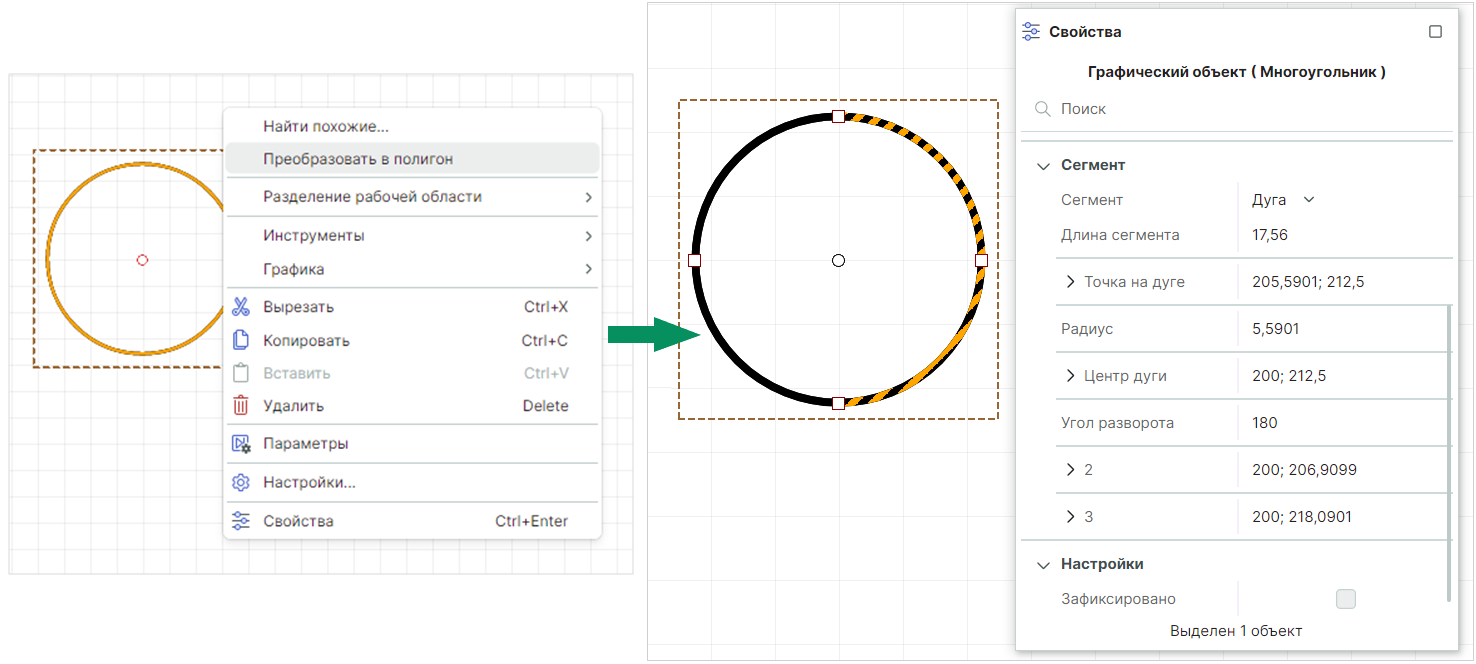Click the sliders icon in Свойства panel header
1476x664 pixels.
[x=1031, y=32]
